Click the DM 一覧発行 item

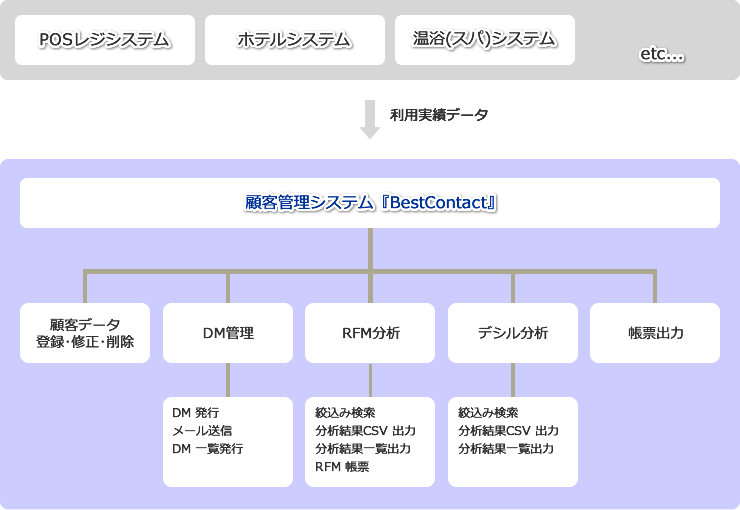208,449
